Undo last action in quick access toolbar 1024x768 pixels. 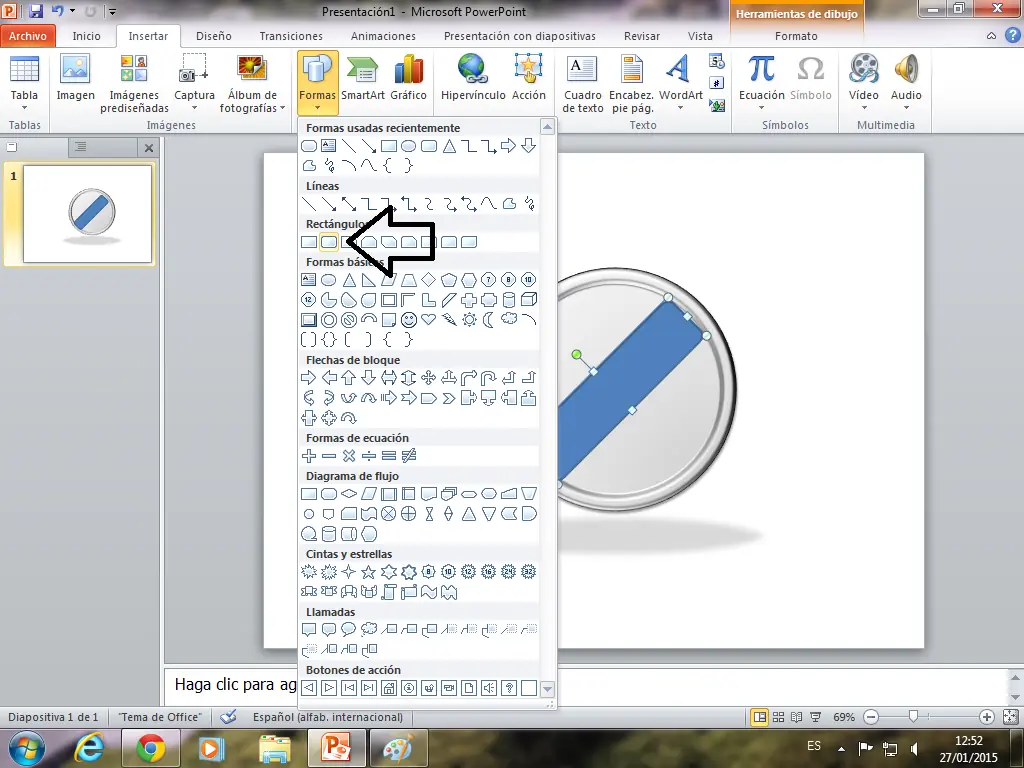click(57, 11)
